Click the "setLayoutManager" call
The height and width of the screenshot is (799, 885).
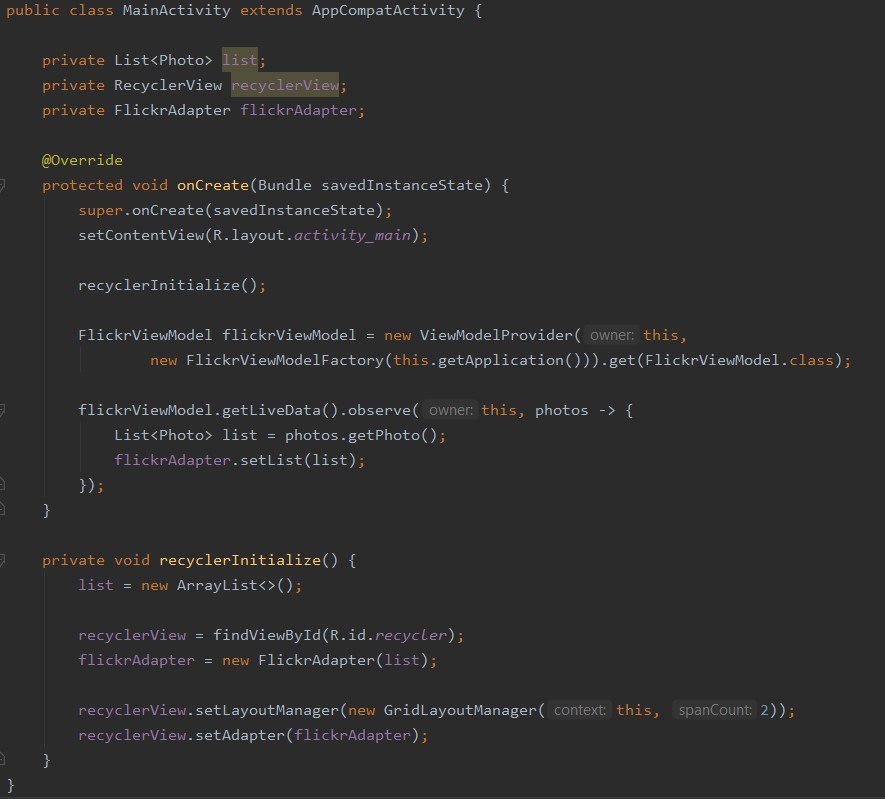[267, 710]
